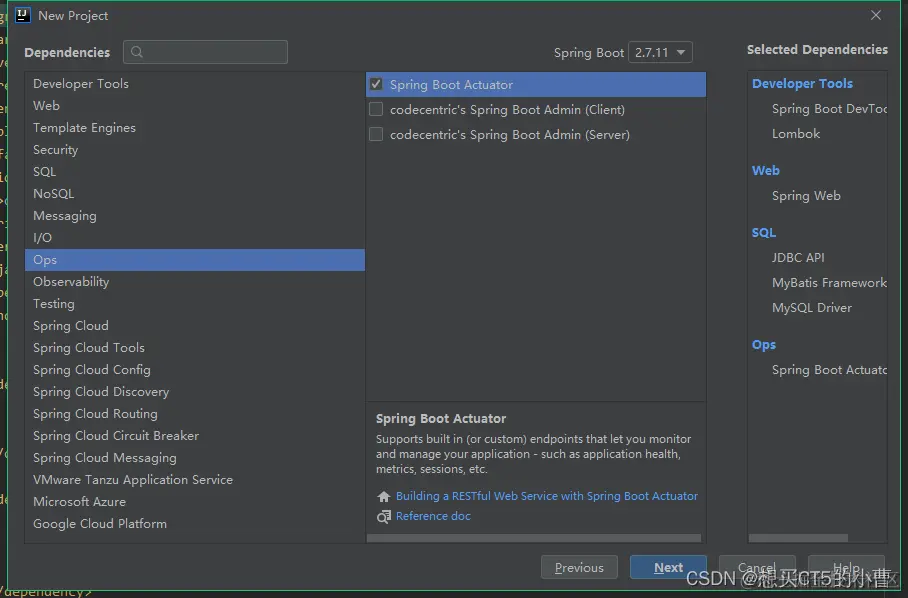Click Ops heading in selected dependencies
This screenshot has width=908, height=598.
tap(764, 344)
